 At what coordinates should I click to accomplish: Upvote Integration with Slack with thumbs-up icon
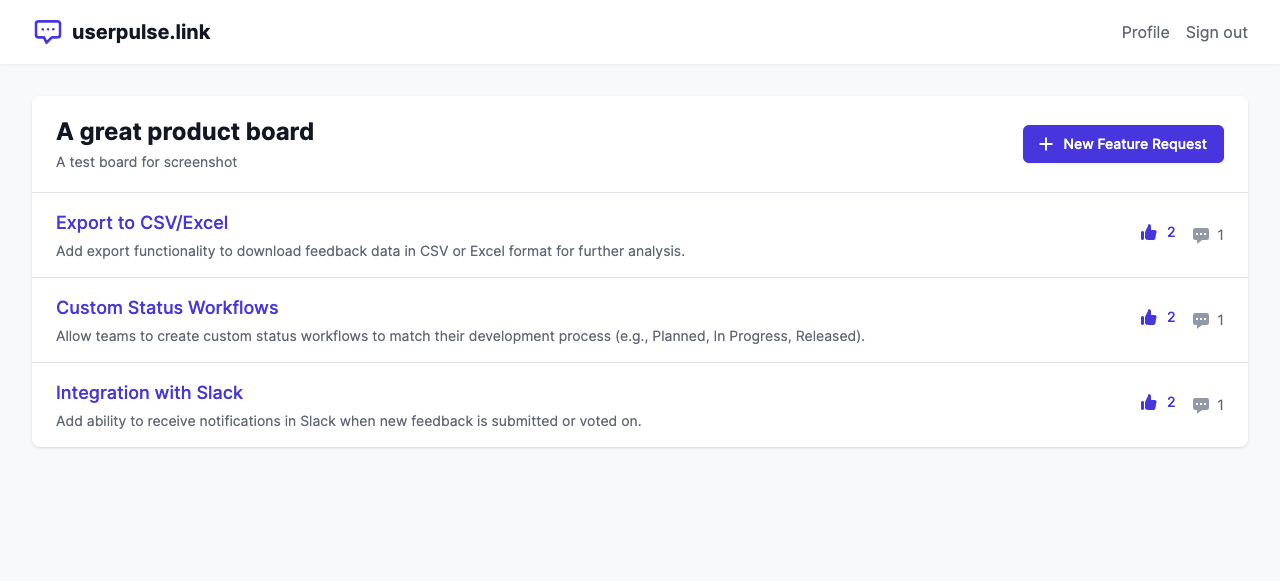[x=1148, y=403]
